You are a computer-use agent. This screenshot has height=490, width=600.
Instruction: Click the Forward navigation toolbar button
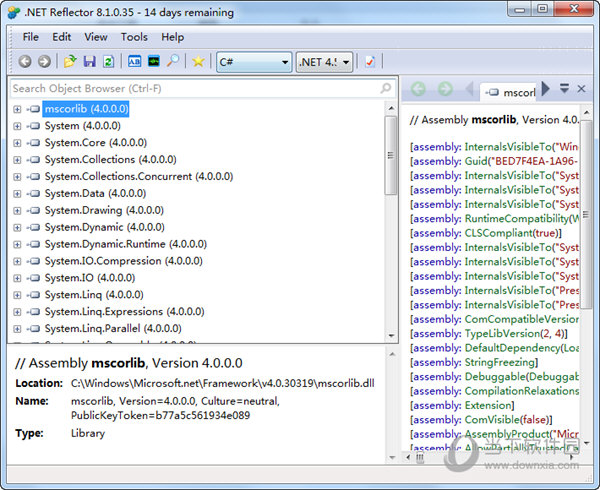(44, 61)
